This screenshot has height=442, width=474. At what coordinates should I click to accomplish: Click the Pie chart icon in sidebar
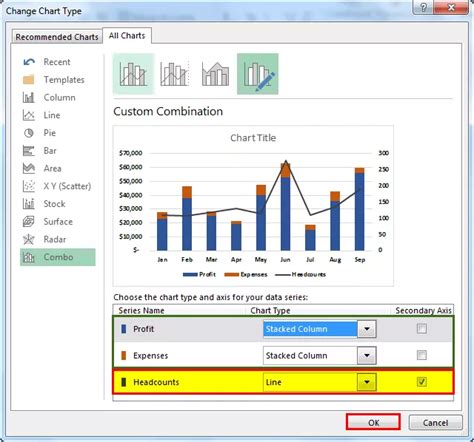[29, 133]
